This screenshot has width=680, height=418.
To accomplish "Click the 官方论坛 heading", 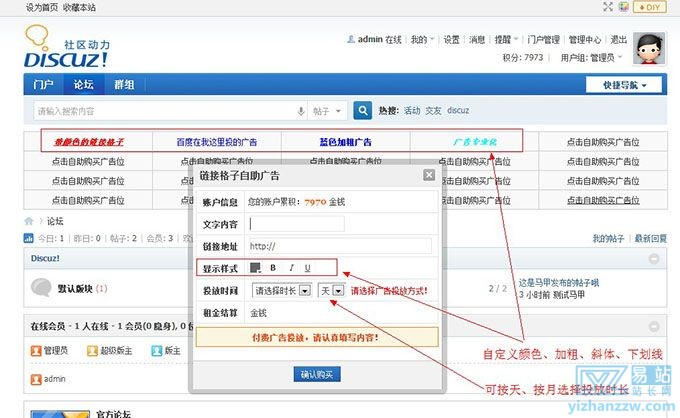I will coord(113,413).
